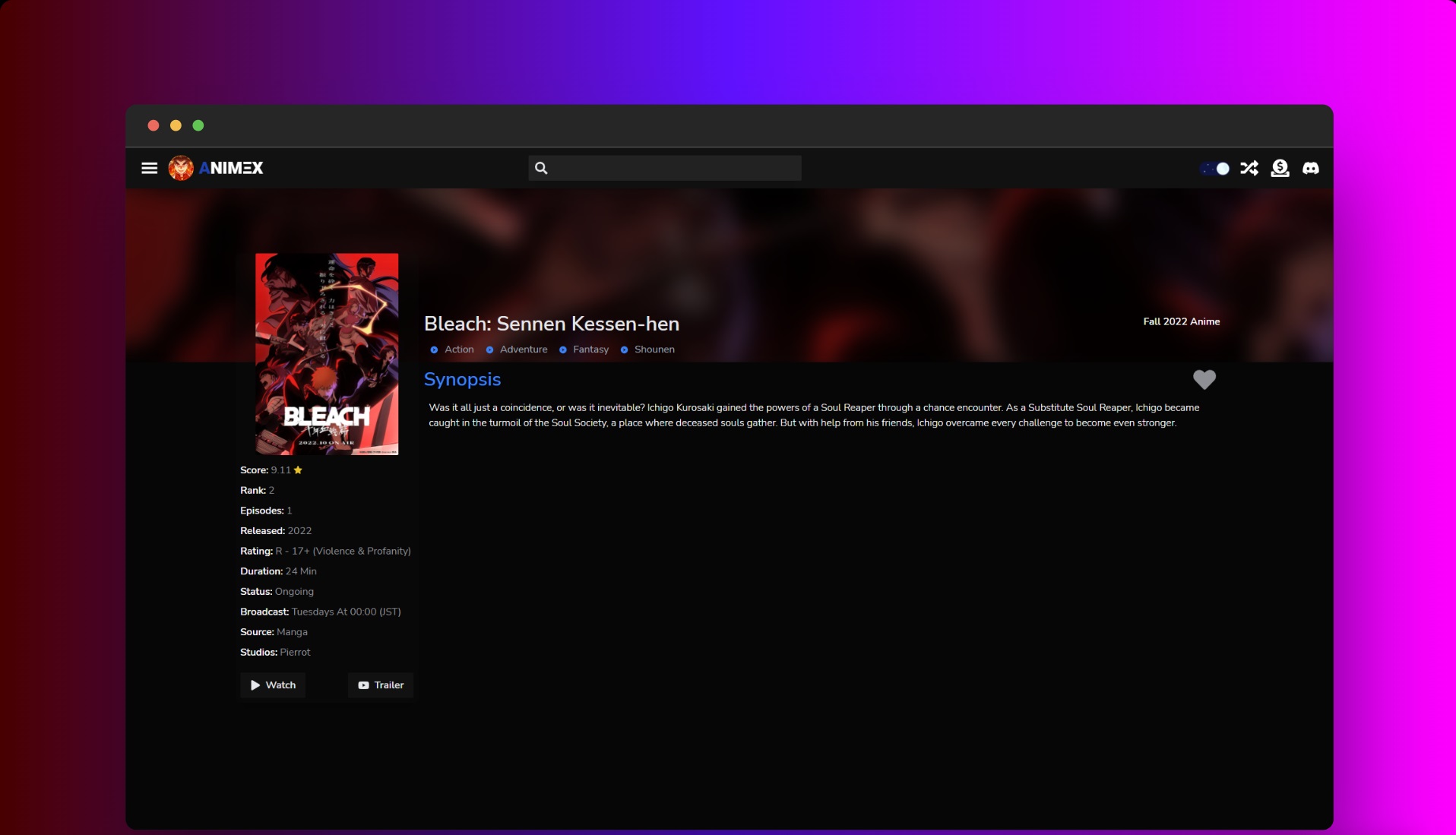The image size is (1456, 835).
Task: Click the Studios: Pierrot text
Action: pos(275,653)
